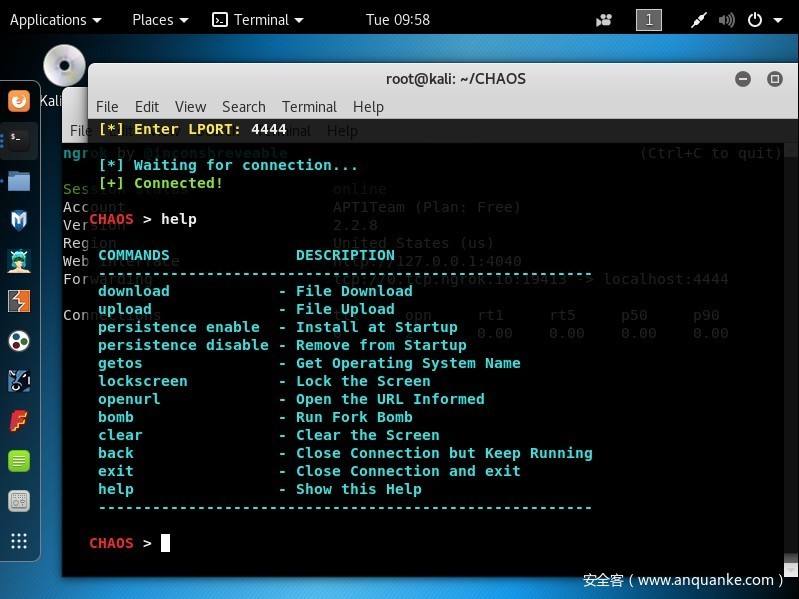Screen dimensions: 799x599
Task: Click the 'download' command text
Action: pyautogui.click(x=134, y=291)
